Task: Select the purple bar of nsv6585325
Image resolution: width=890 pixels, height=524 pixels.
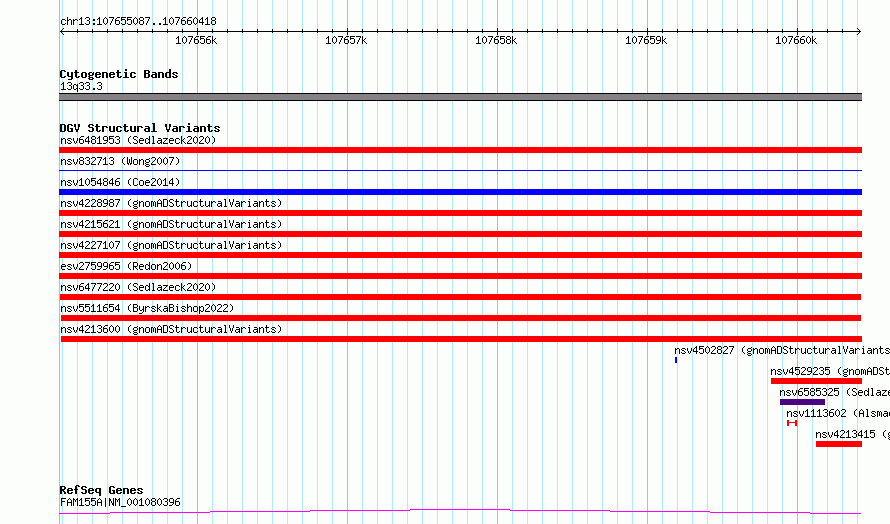Action: point(803,402)
